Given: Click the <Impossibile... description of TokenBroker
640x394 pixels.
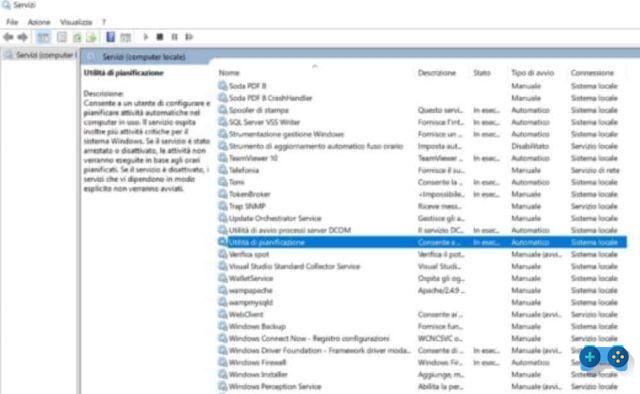Looking at the screenshot, I should [441, 194].
